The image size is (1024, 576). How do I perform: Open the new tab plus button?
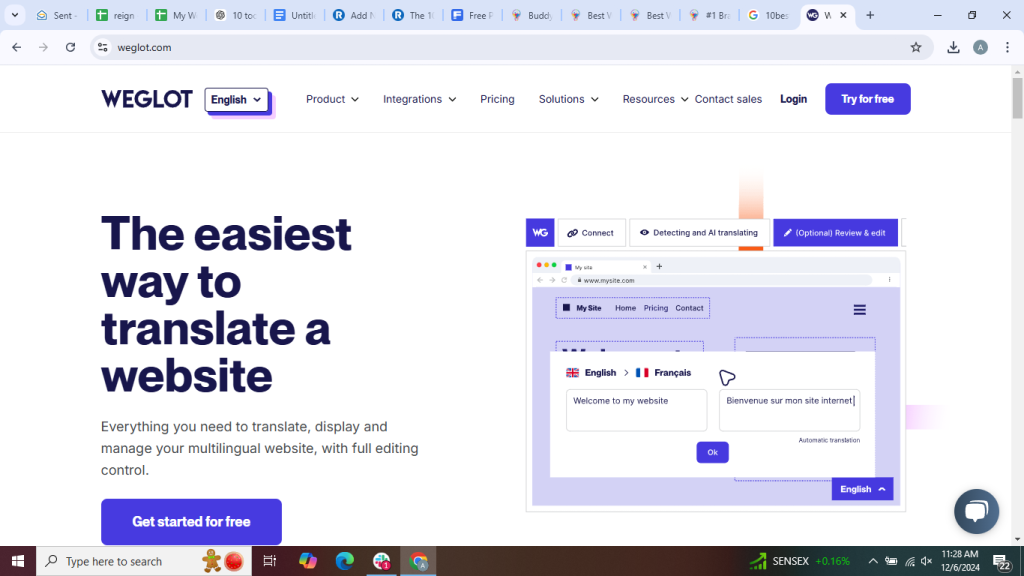pyautogui.click(x=870, y=16)
